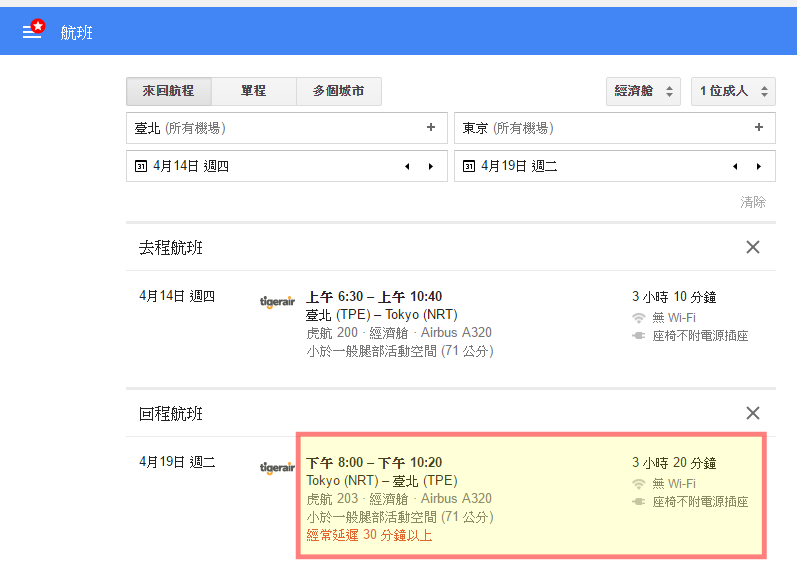Select 來回航程 round trip tab
797x562 pixels.
pyautogui.click(x=168, y=91)
